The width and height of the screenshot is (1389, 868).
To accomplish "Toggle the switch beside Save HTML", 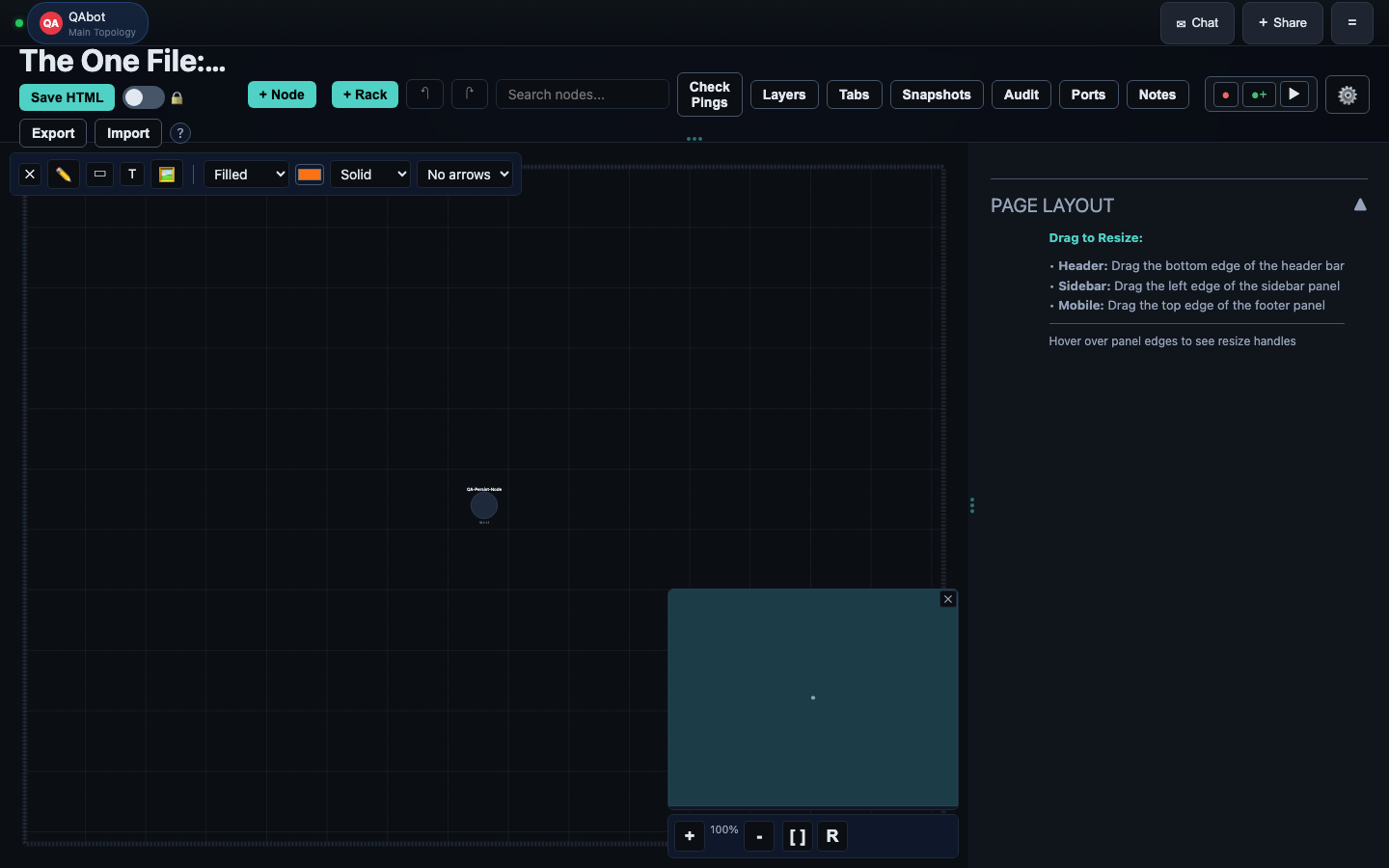I will 143,97.
